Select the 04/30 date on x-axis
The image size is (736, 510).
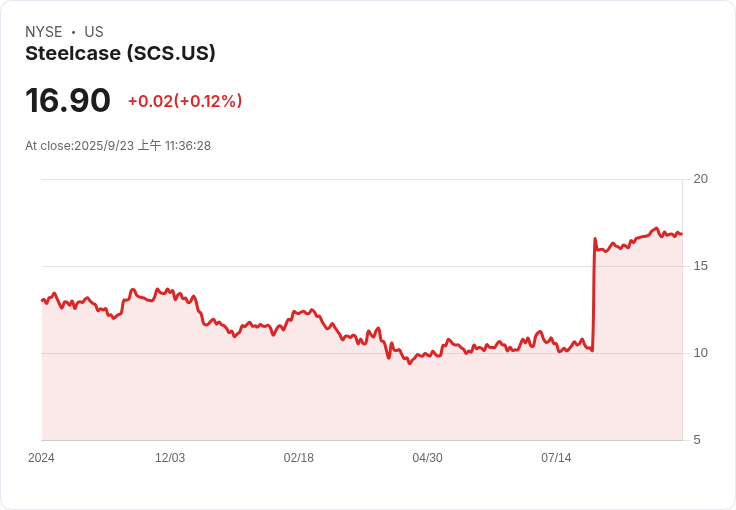[427, 458]
